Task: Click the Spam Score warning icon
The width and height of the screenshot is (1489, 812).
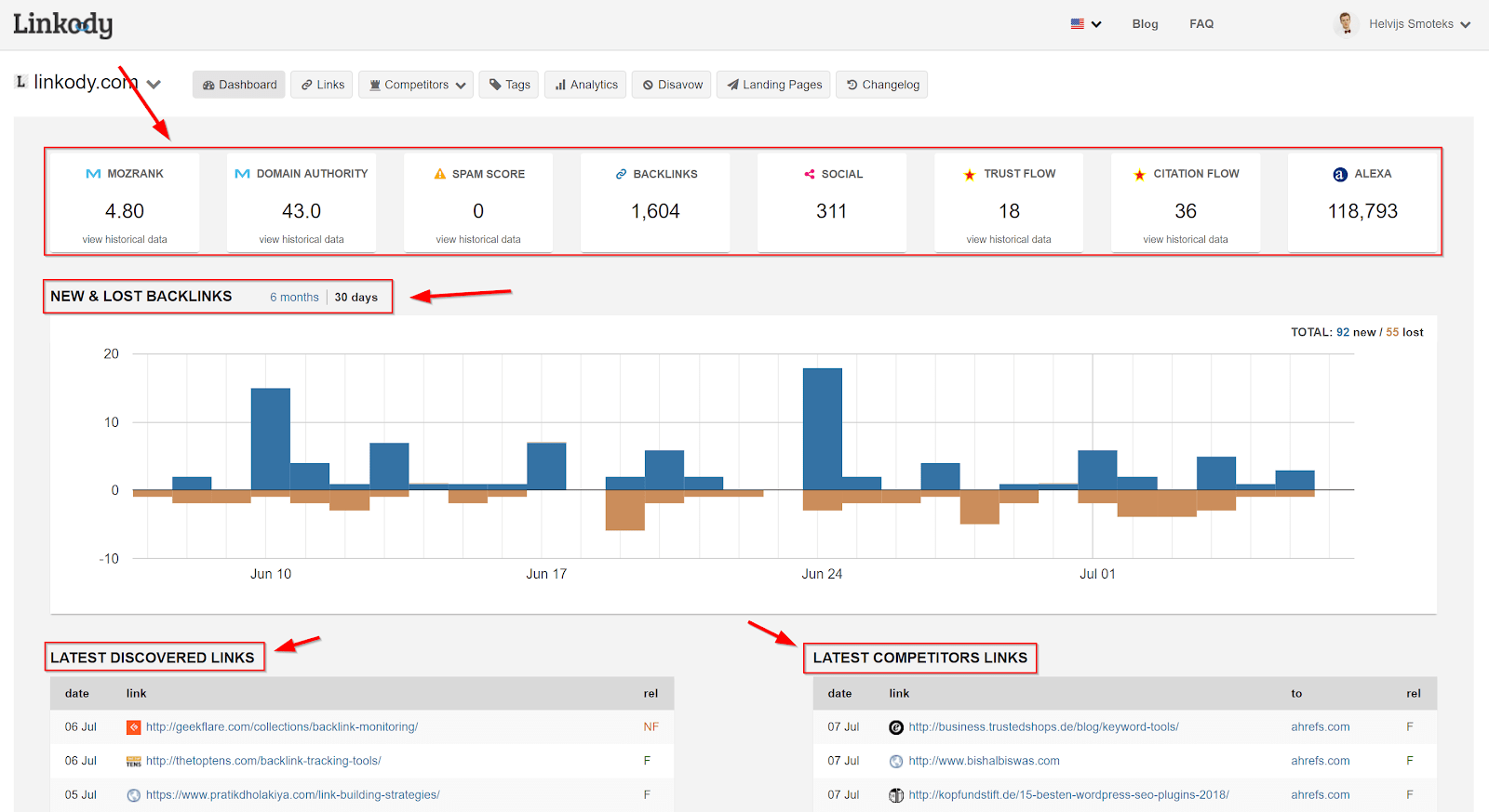Action: pos(440,174)
